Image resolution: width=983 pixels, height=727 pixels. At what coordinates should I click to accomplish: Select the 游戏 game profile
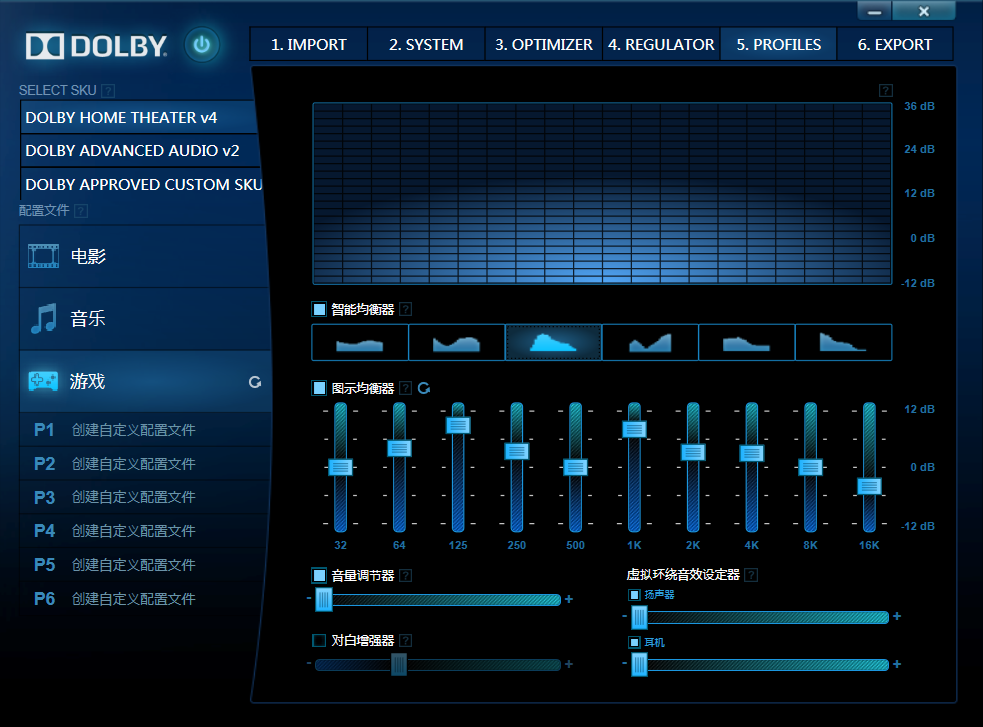click(145, 381)
